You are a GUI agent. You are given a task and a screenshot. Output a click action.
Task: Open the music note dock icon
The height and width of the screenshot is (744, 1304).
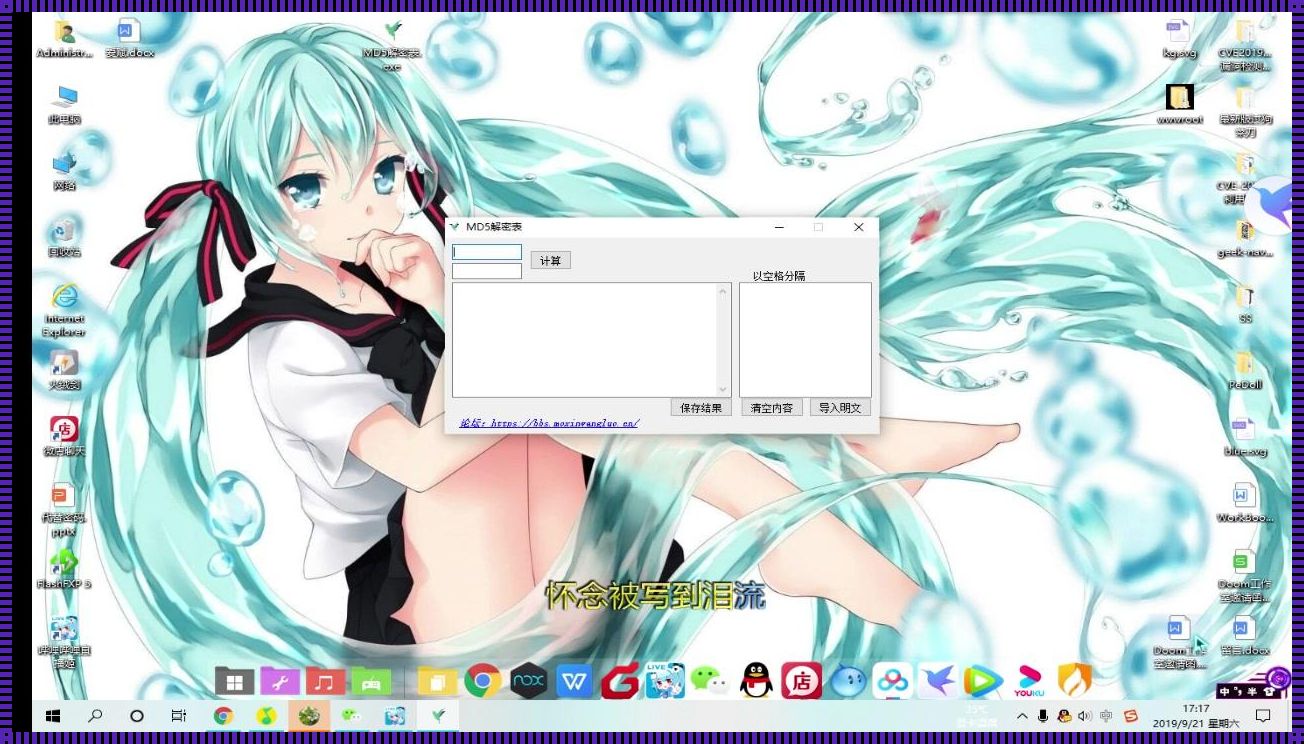pyautogui.click(x=325, y=682)
